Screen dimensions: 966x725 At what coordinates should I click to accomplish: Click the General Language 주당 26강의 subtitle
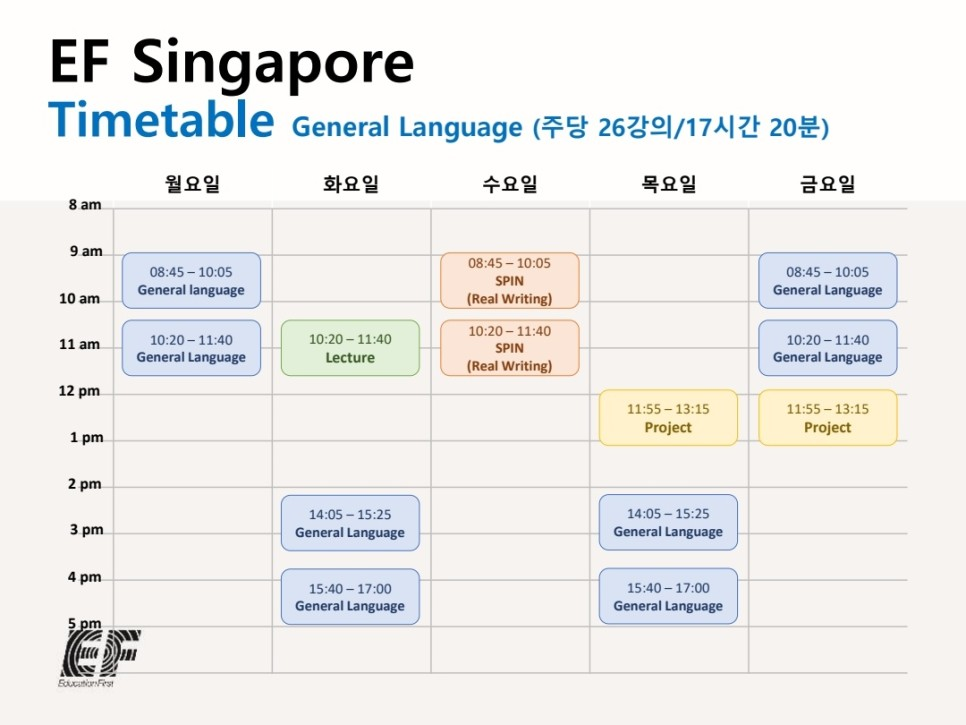(x=560, y=127)
